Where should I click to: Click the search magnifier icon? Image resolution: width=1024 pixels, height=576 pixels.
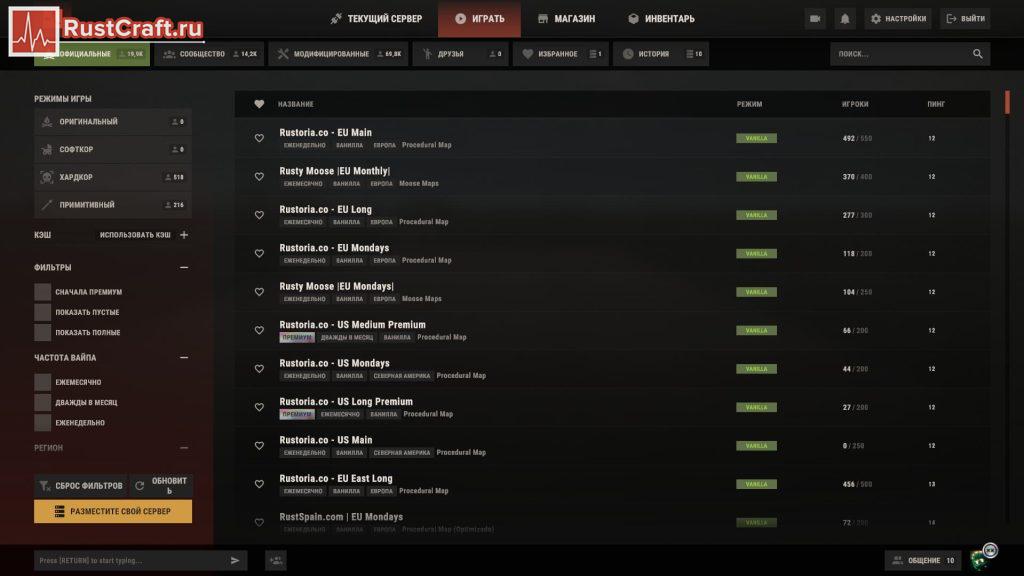click(x=978, y=54)
